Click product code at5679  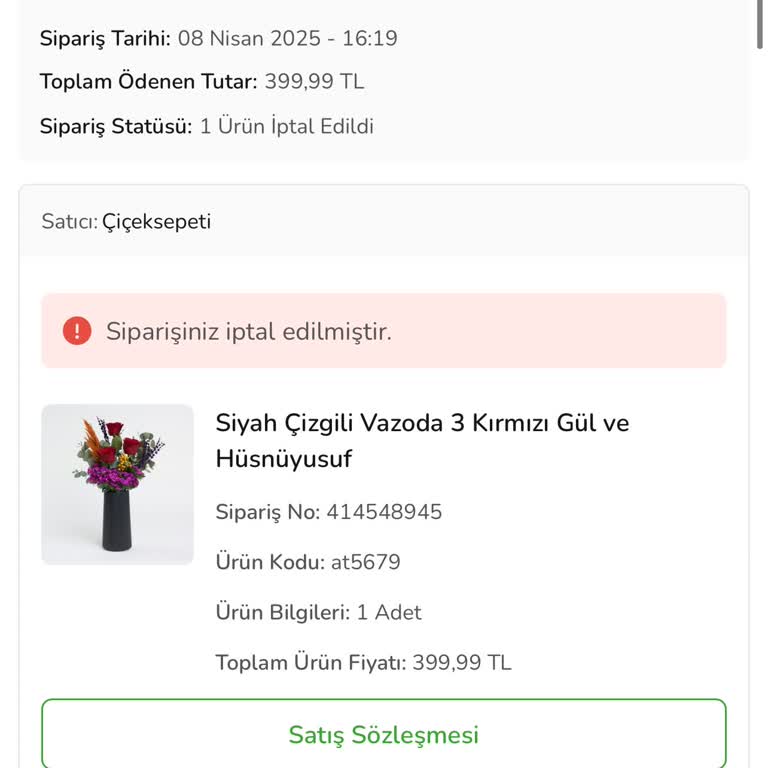point(366,562)
